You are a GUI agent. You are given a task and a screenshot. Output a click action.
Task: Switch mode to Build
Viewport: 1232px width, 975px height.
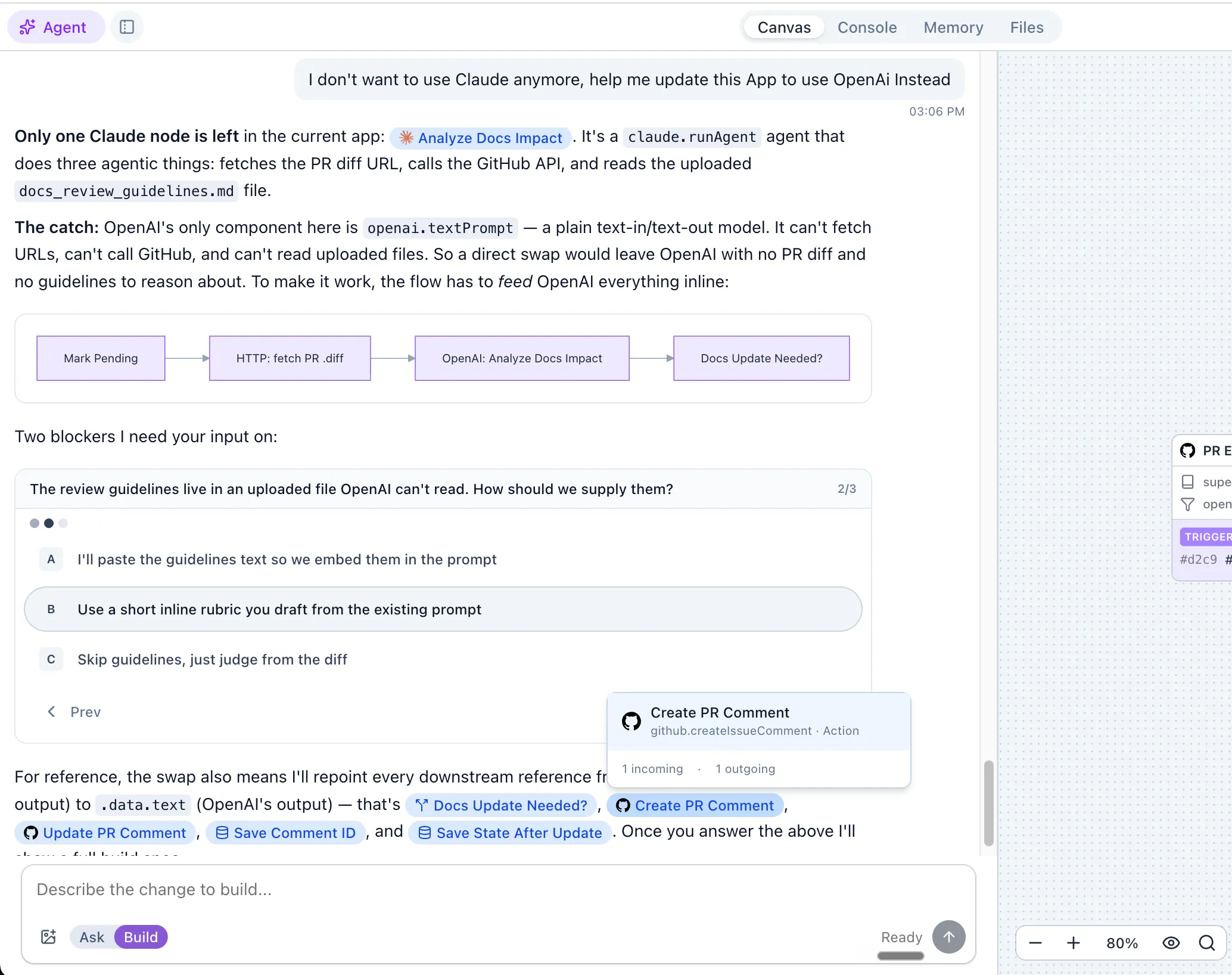click(x=141, y=937)
